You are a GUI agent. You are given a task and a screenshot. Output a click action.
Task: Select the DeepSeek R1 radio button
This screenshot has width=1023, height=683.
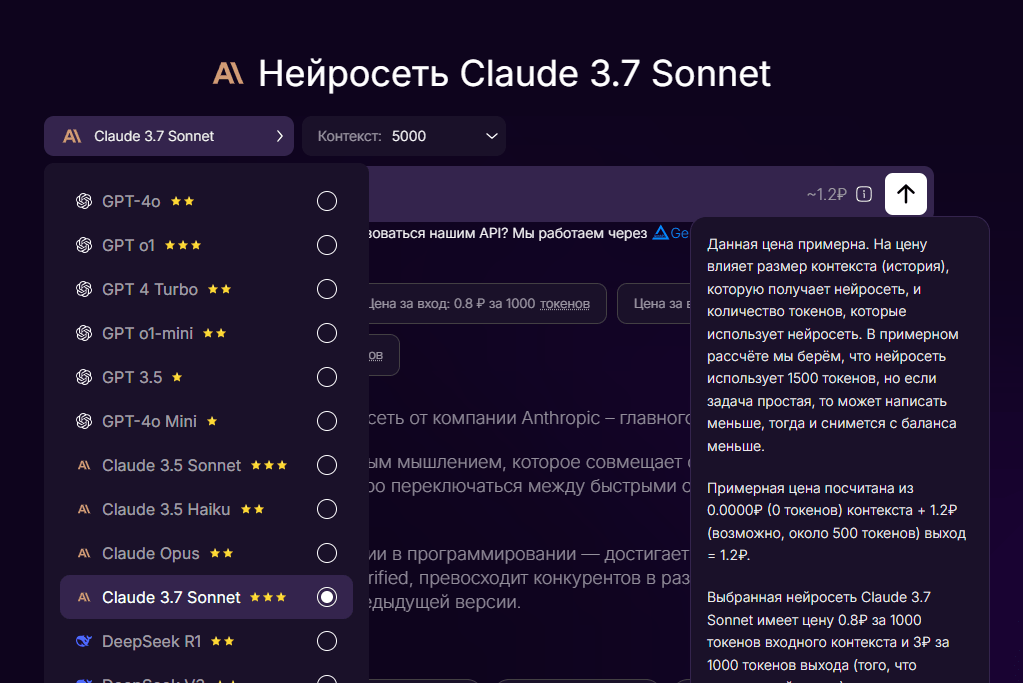coord(327,642)
